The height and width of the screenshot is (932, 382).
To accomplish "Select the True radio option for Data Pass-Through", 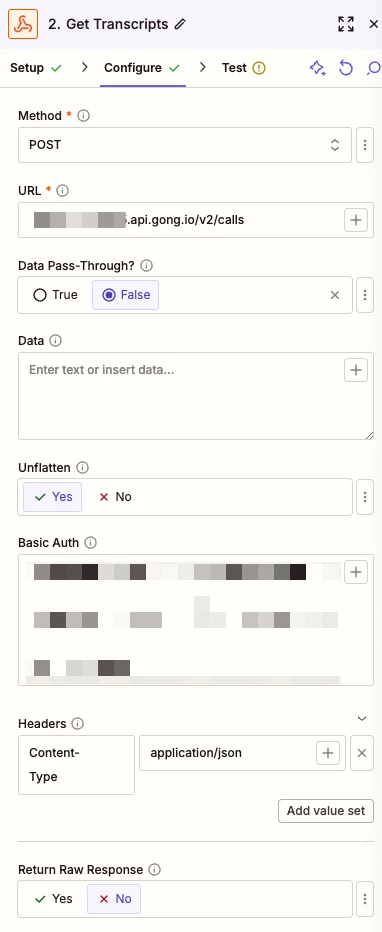I will 55,295.
